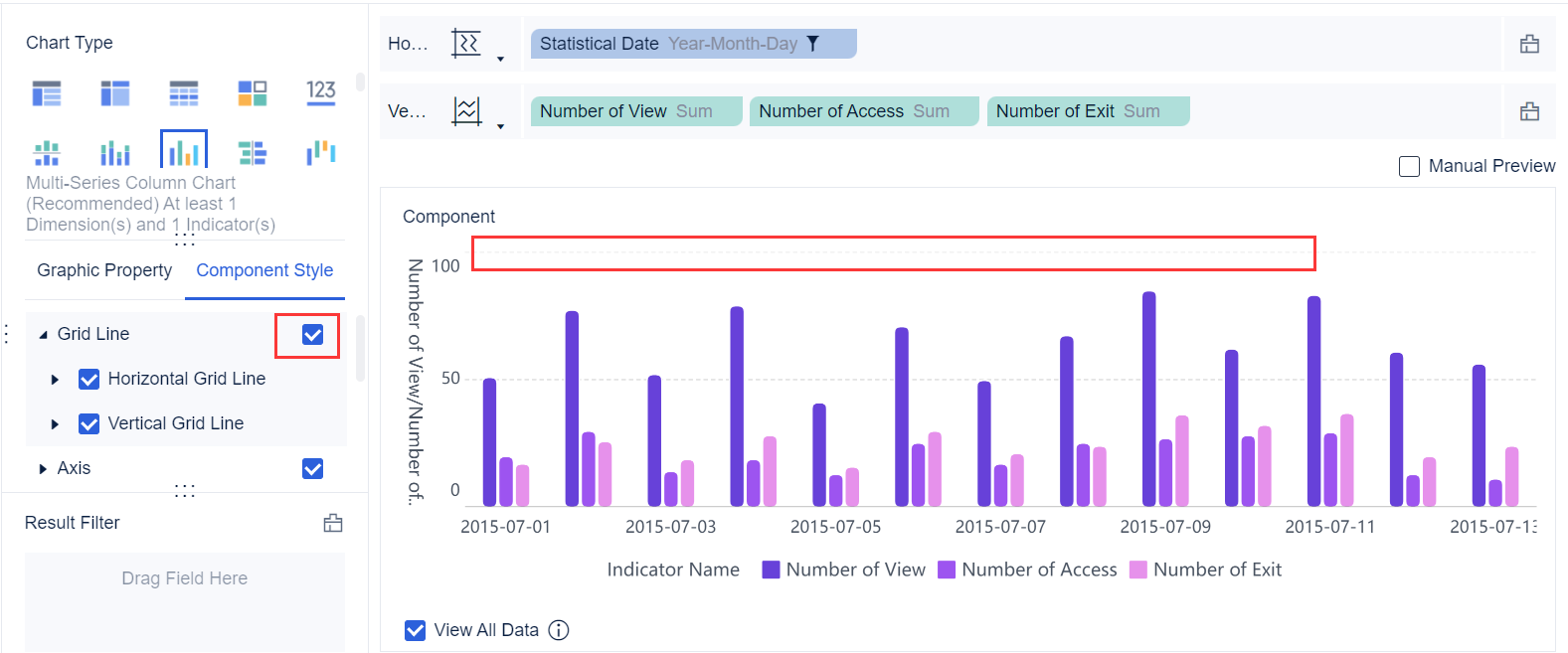Expand the Horizontal Grid Line options
The width and height of the screenshot is (1568, 653).
point(56,380)
